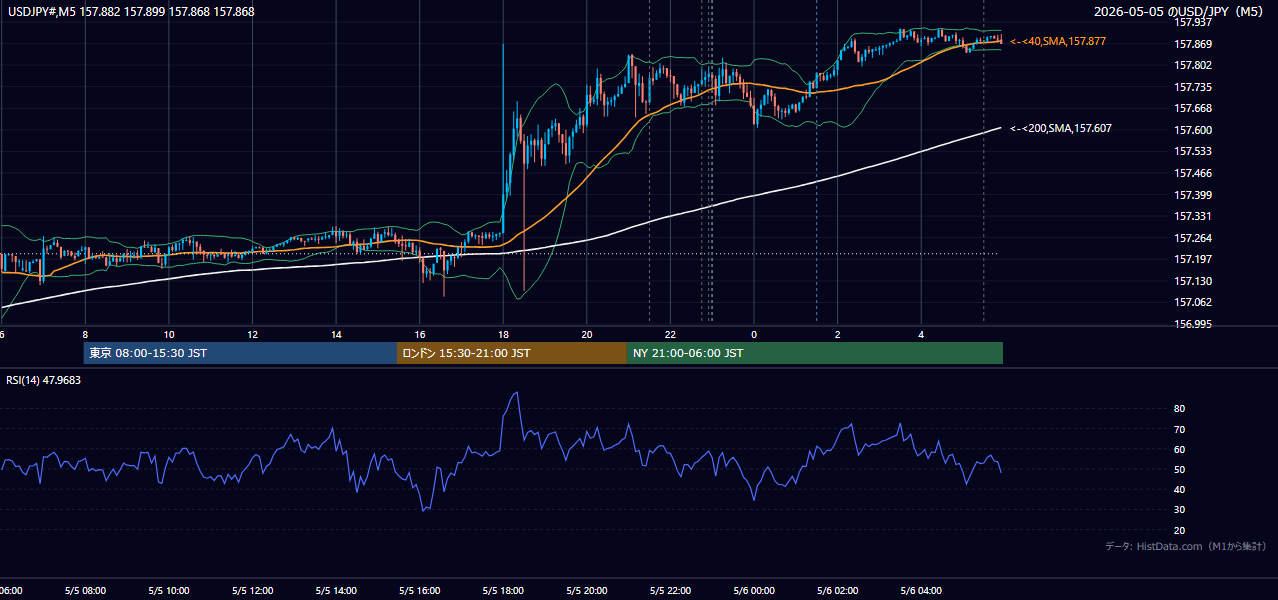
Task: Click hour label 12 under price chart
Action: tap(252, 334)
